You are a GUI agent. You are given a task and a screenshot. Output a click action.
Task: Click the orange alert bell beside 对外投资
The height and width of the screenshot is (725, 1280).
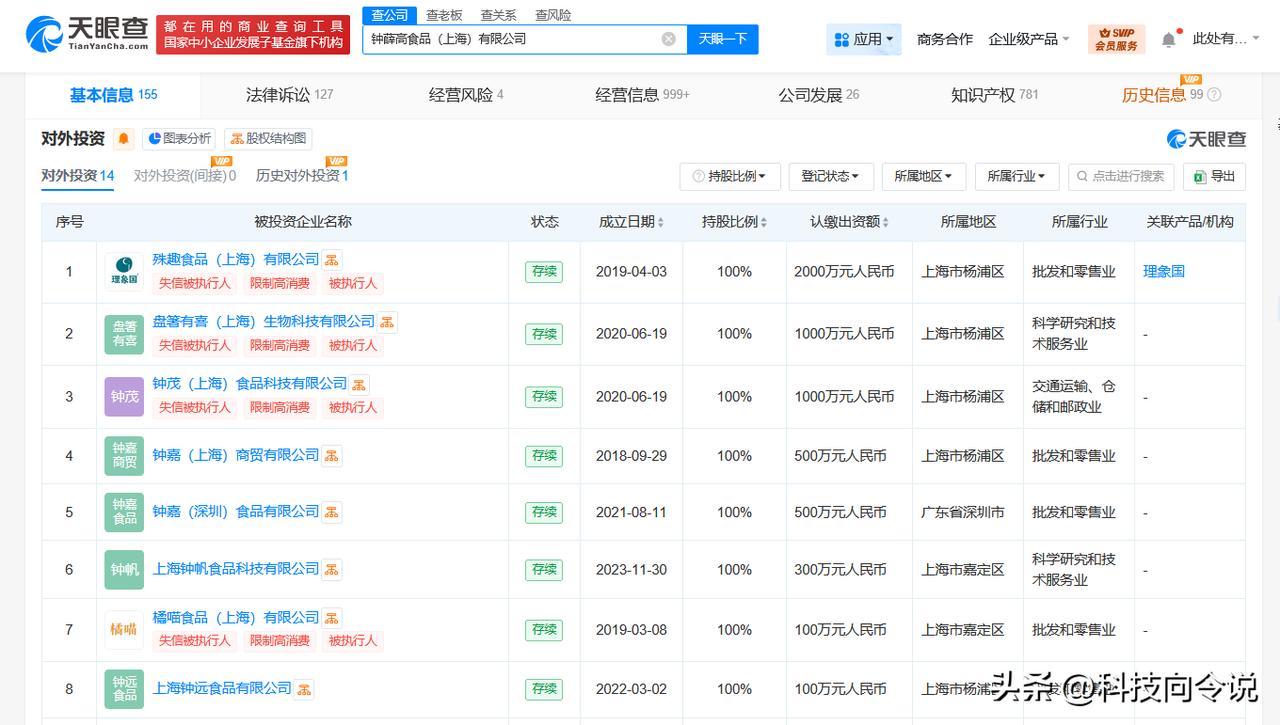pyautogui.click(x=123, y=139)
